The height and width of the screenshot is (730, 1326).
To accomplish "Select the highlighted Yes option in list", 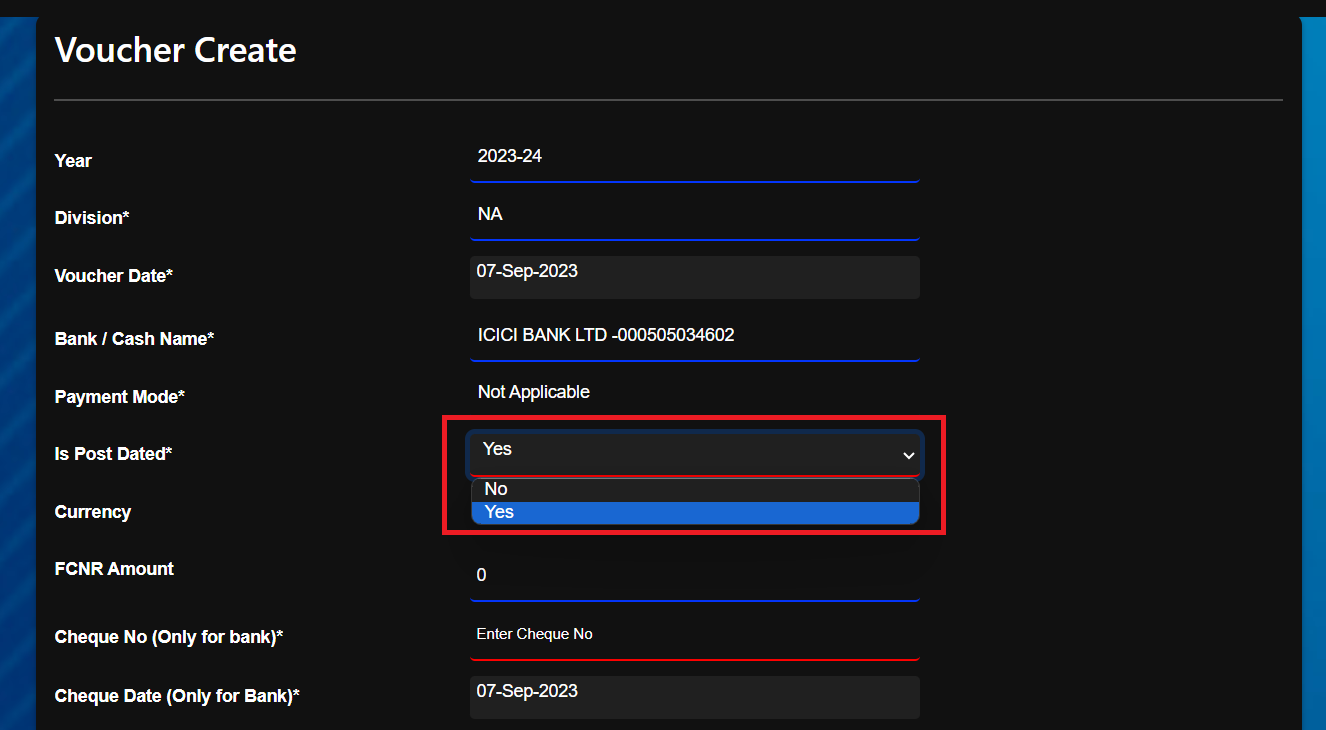I will click(x=695, y=512).
